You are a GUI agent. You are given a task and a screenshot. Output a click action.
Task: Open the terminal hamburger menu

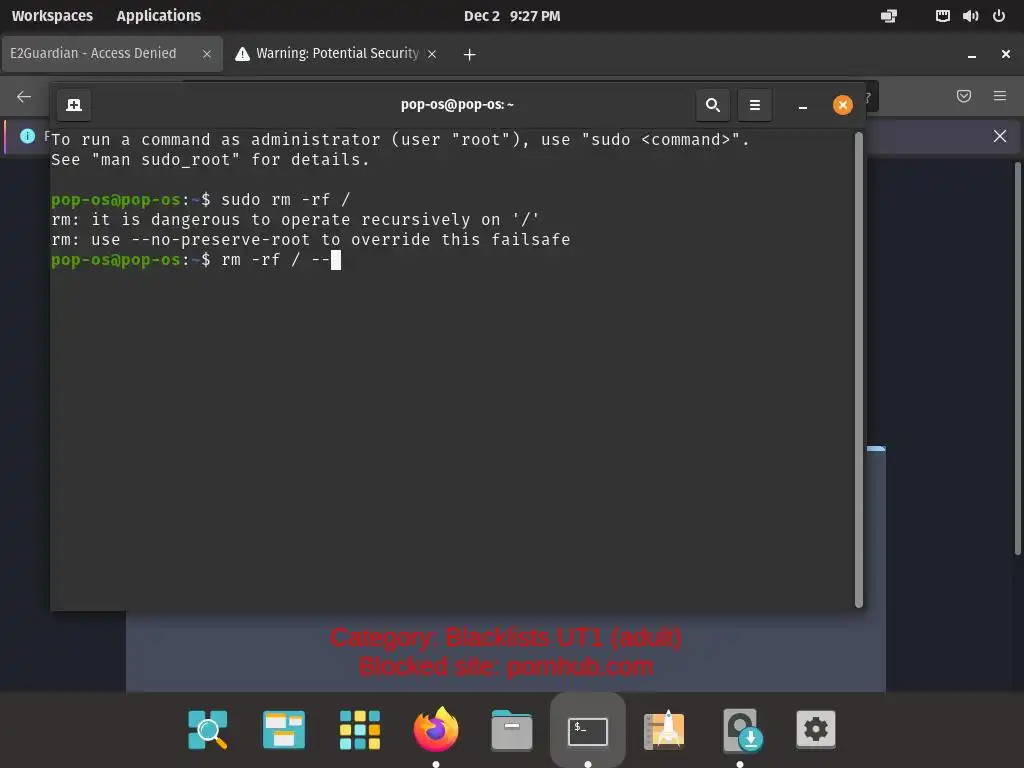point(754,105)
